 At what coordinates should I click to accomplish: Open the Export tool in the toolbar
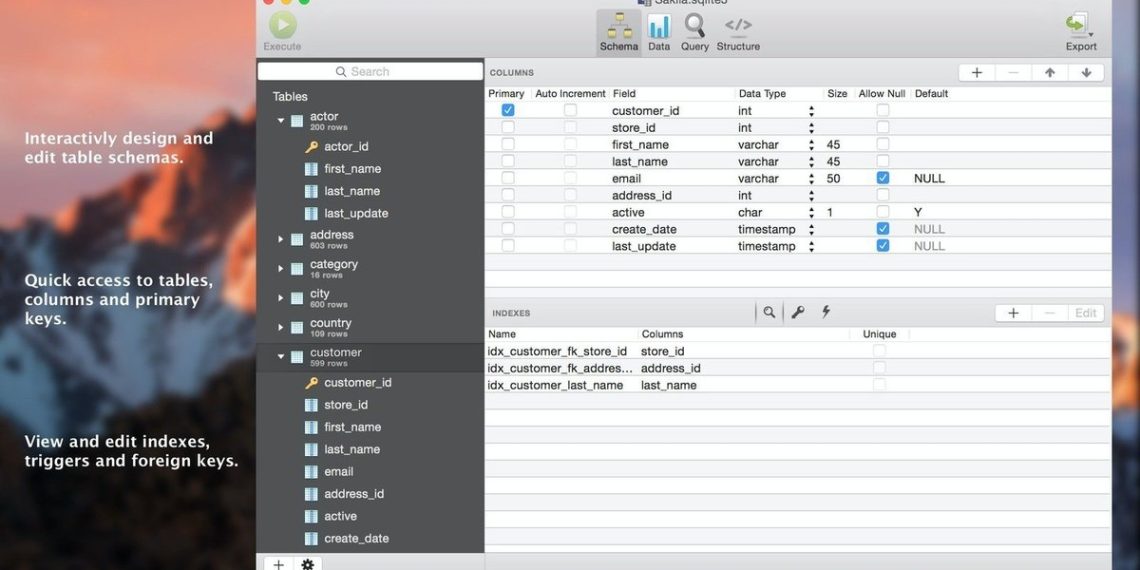pyautogui.click(x=1080, y=30)
